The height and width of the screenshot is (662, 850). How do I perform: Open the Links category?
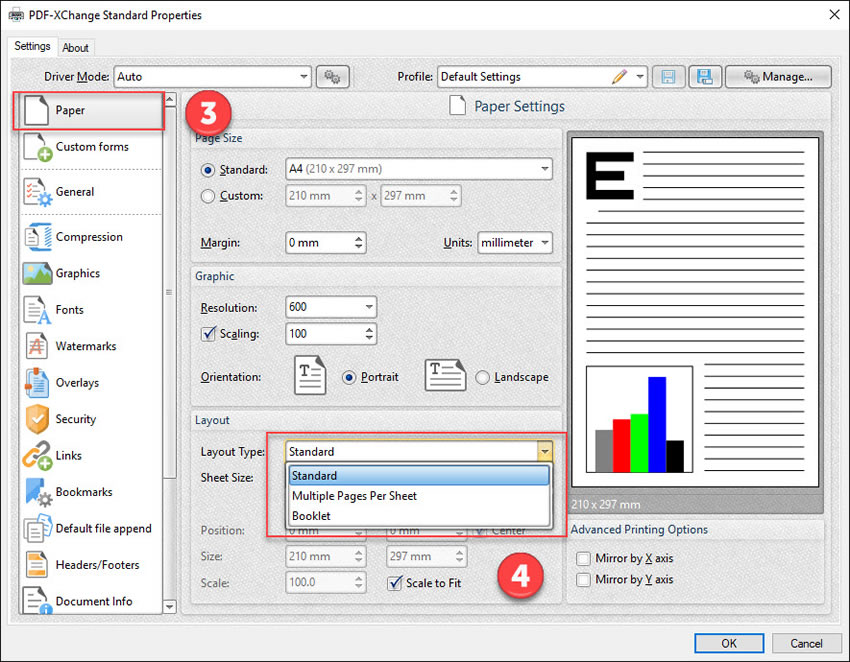[x=89, y=455]
